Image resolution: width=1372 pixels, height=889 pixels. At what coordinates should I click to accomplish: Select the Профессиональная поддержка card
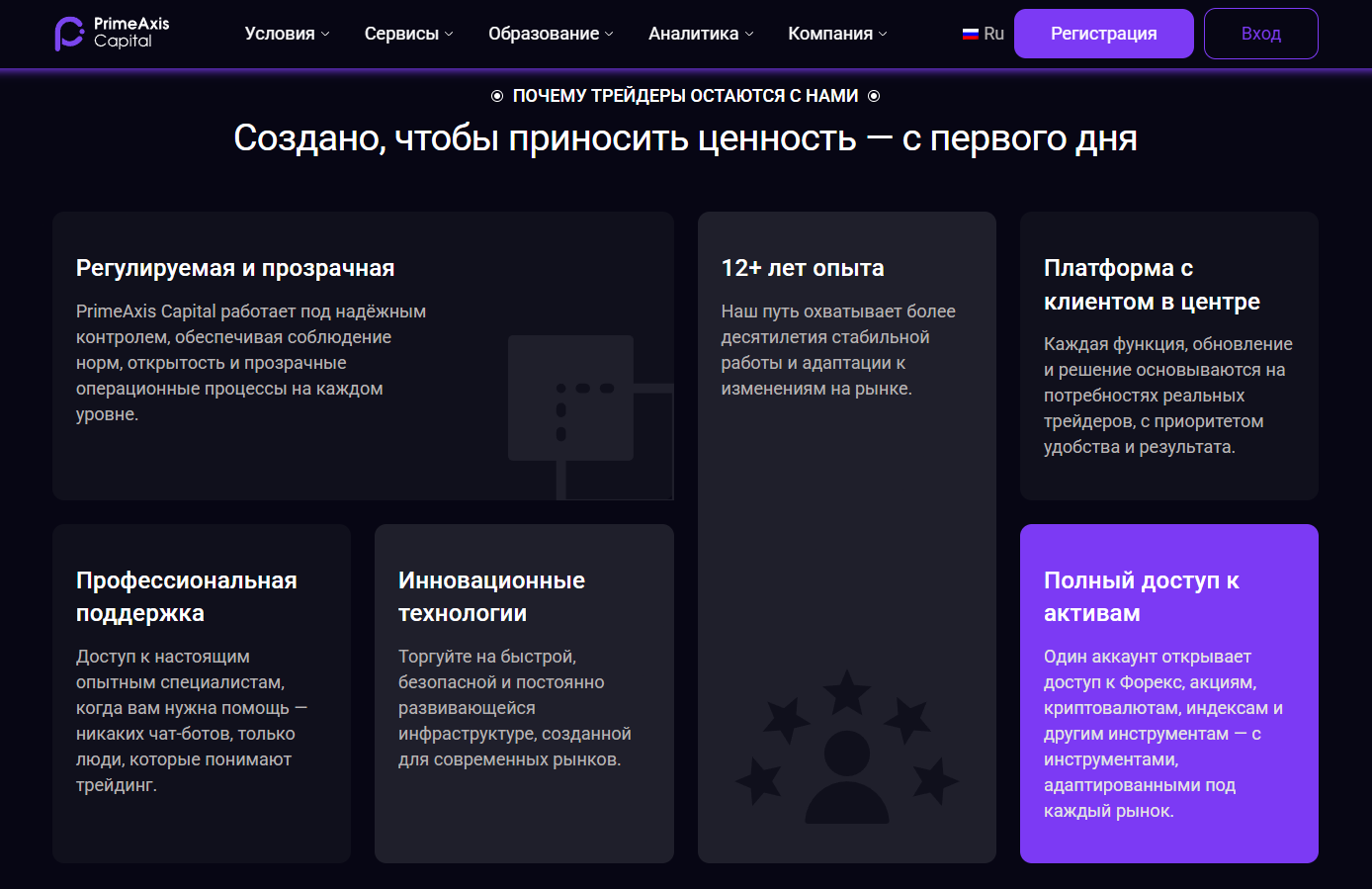[x=202, y=693]
